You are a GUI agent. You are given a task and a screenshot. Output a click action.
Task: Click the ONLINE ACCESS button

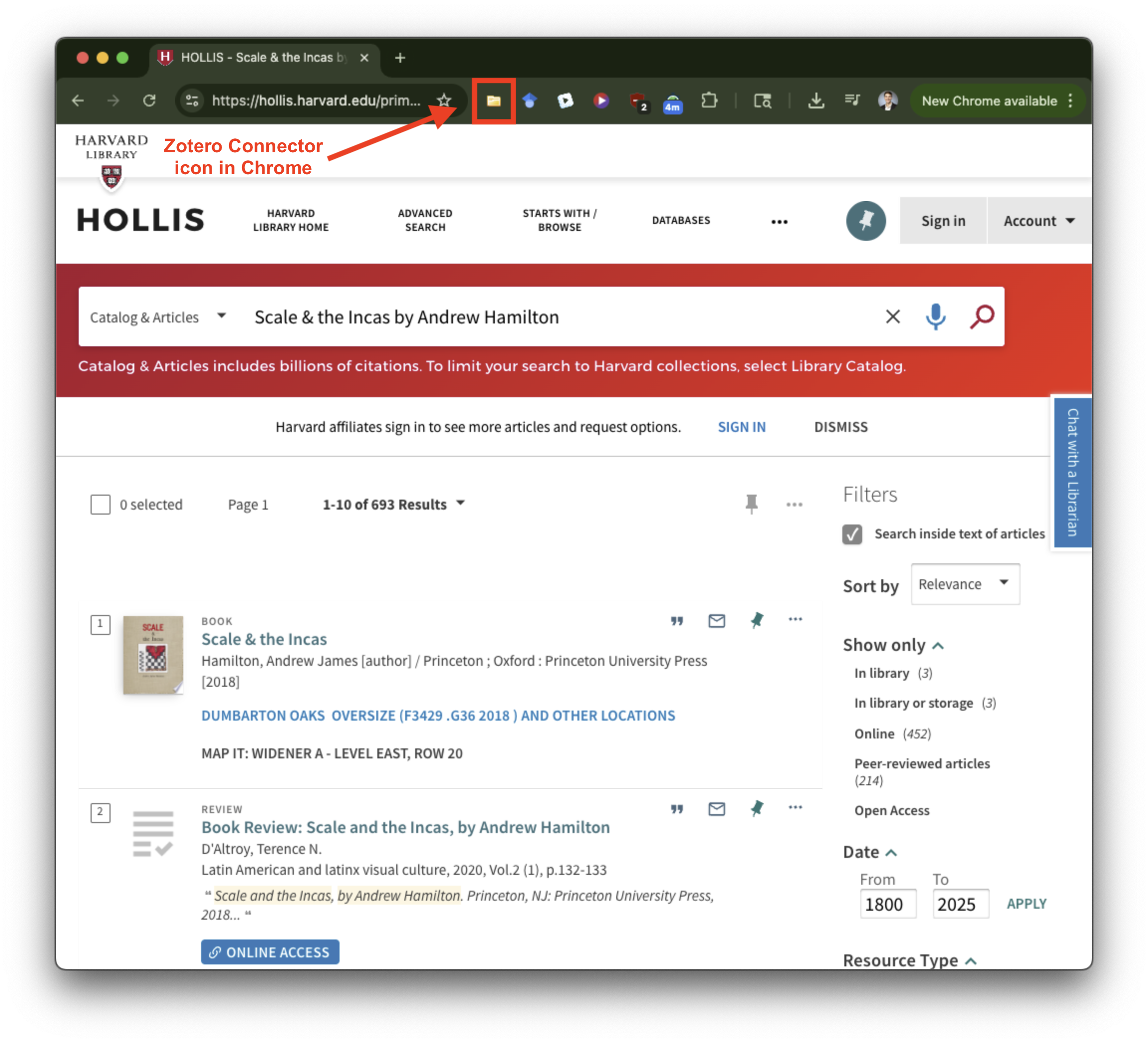coord(270,952)
